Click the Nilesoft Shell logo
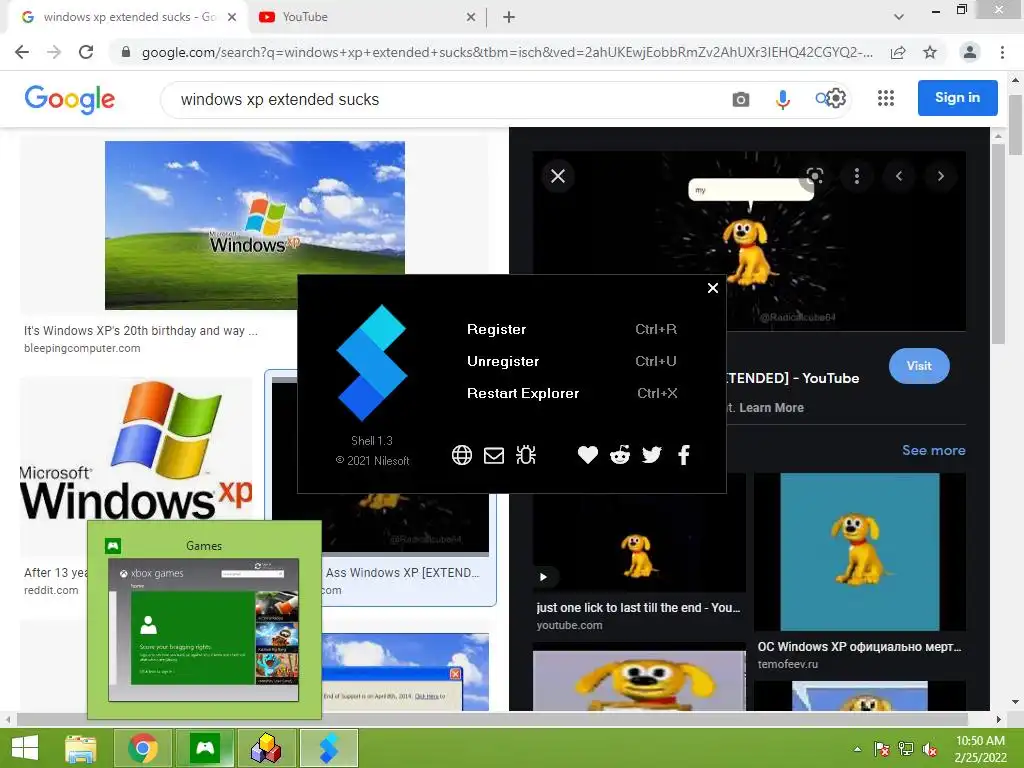This screenshot has height=768, width=1024. pyautogui.click(x=372, y=362)
